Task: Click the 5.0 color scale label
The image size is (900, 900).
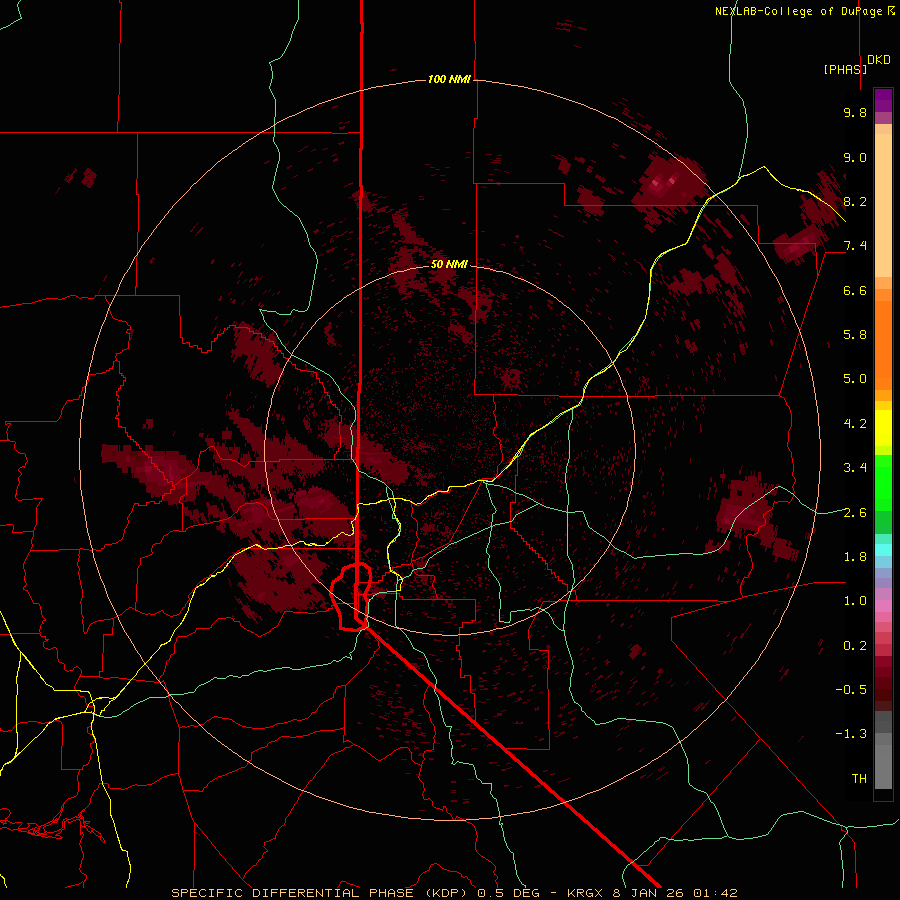Action: [x=855, y=379]
